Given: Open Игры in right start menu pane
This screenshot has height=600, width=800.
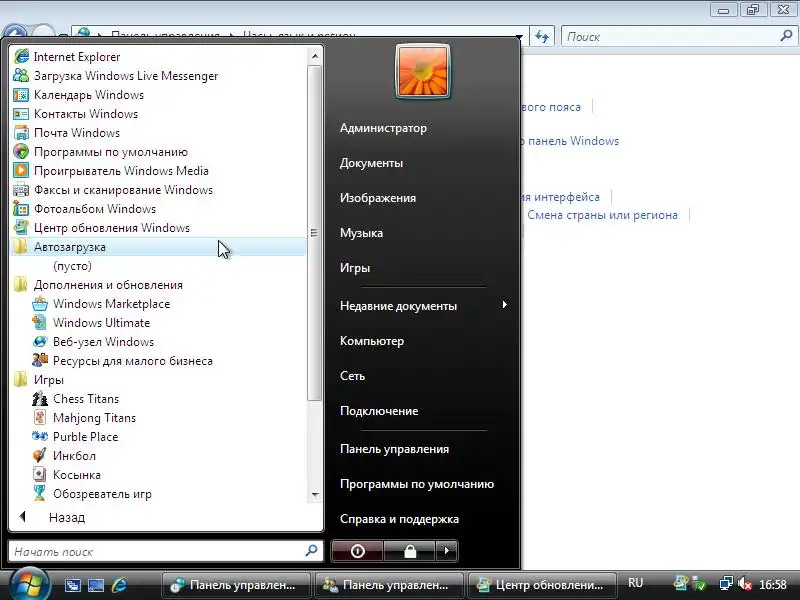Looking at the screenshot, I should (355, 267).
